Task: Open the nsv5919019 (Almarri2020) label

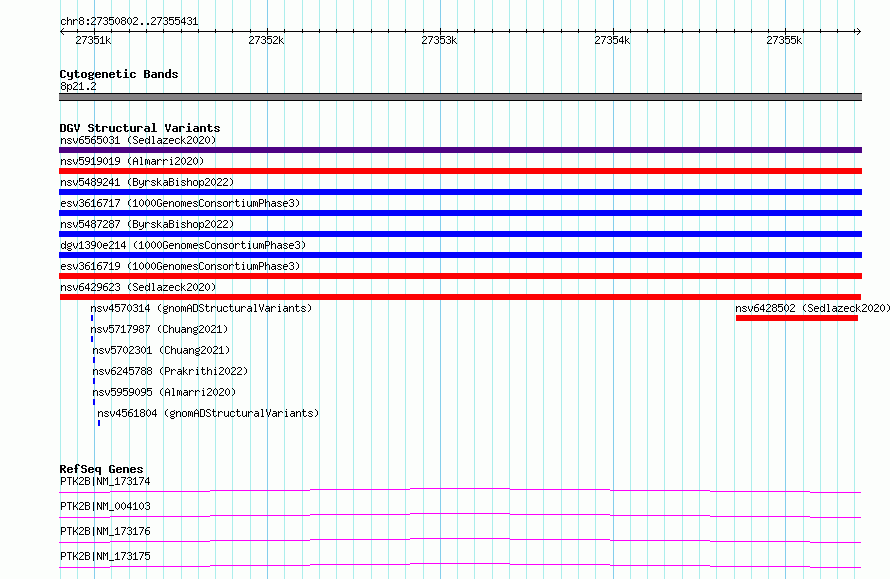Action: tap(132, 161)
